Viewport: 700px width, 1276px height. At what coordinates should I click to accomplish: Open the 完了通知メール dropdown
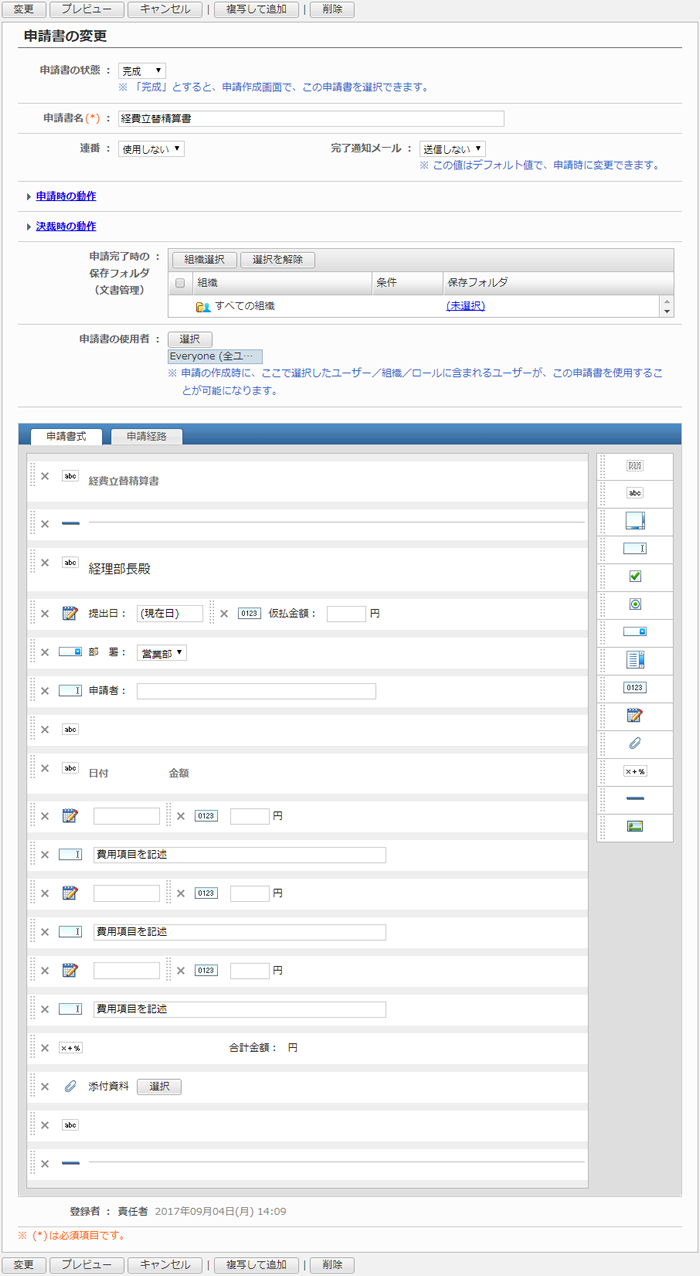[x=452, y=148]
